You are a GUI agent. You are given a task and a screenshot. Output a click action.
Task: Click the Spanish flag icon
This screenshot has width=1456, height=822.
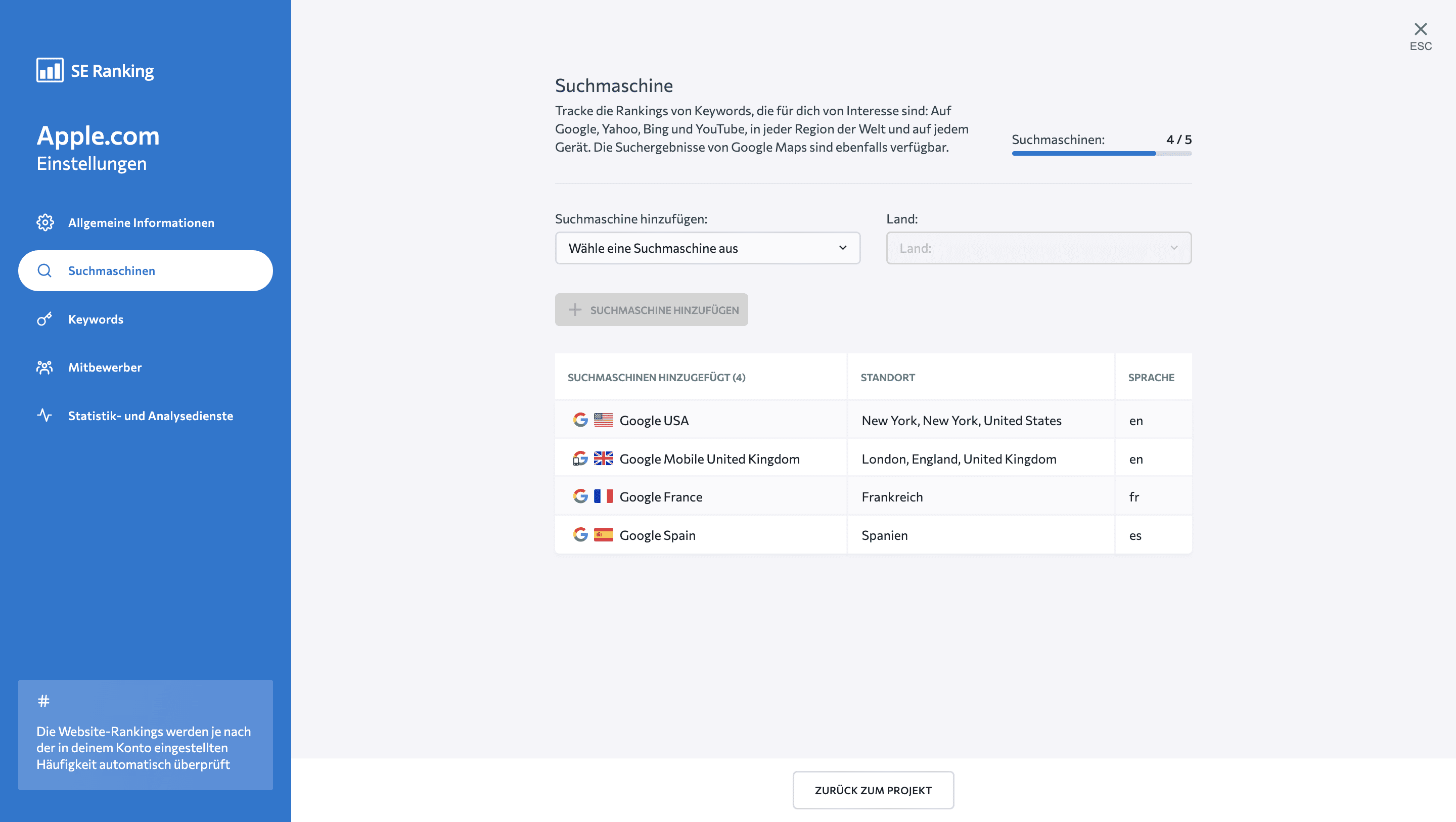(604, 534)
